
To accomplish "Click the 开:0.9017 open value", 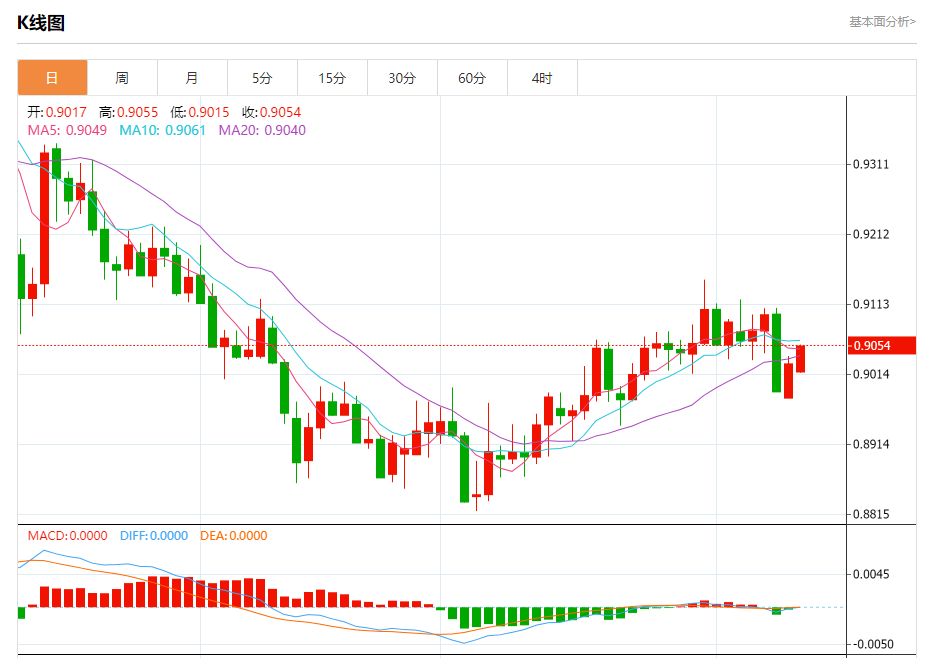I will point(57,112).
